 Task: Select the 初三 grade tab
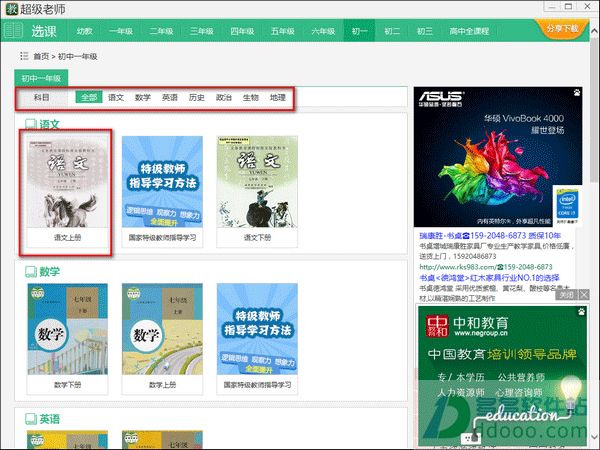[x=425, y=31]
